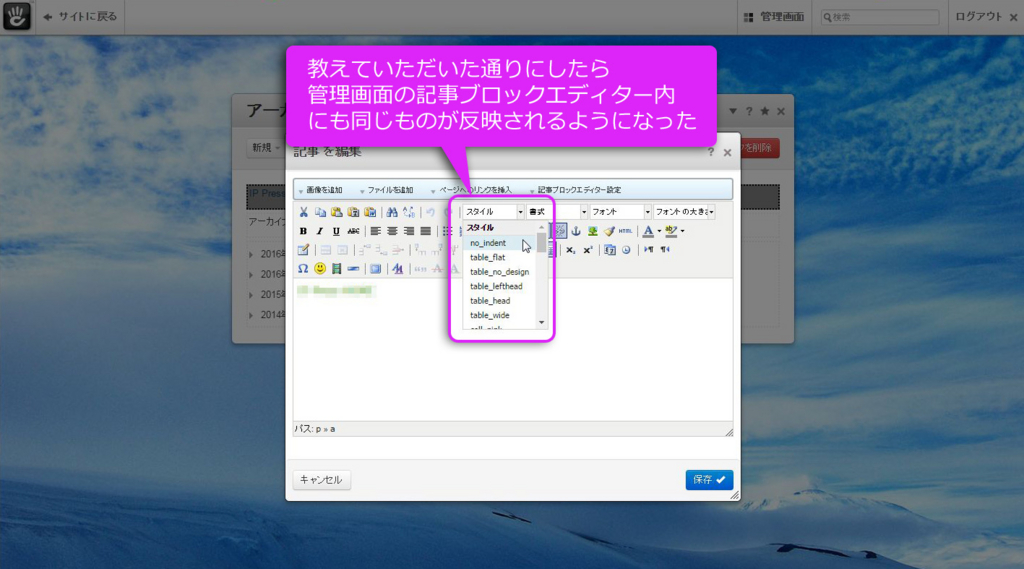The width and height of the screenshot is (1024, 569).
Task: Click the star favorite icon in background panel
Action: pyautogui.click(x=765, y=111)
